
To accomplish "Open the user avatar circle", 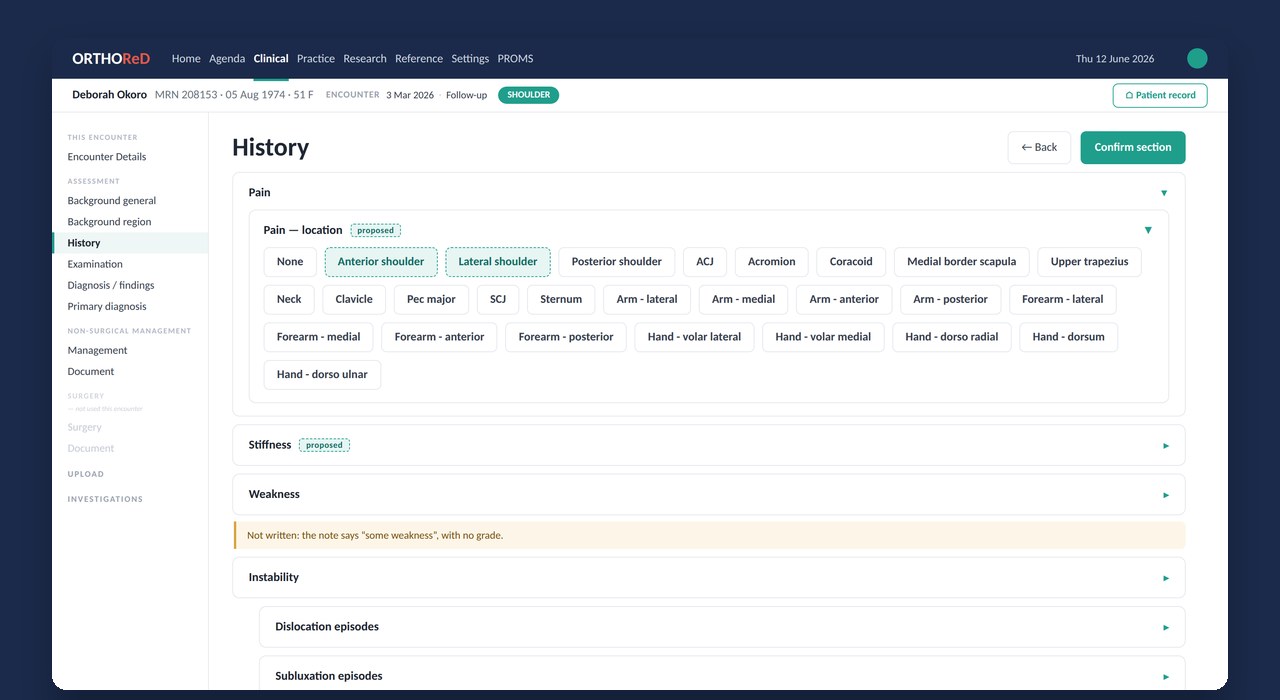I will click(x=1197, y=59).
